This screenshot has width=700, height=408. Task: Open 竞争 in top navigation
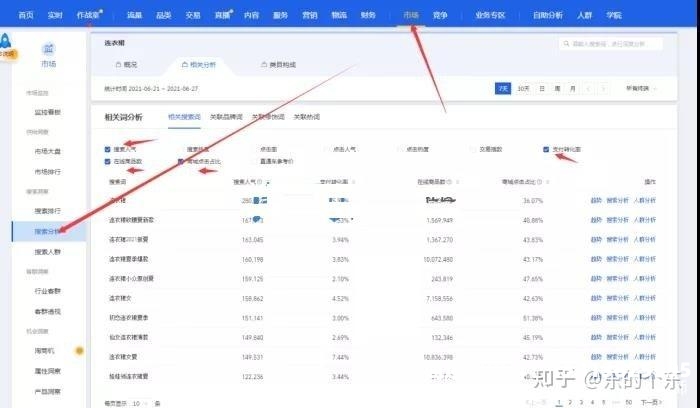[440, 15]
